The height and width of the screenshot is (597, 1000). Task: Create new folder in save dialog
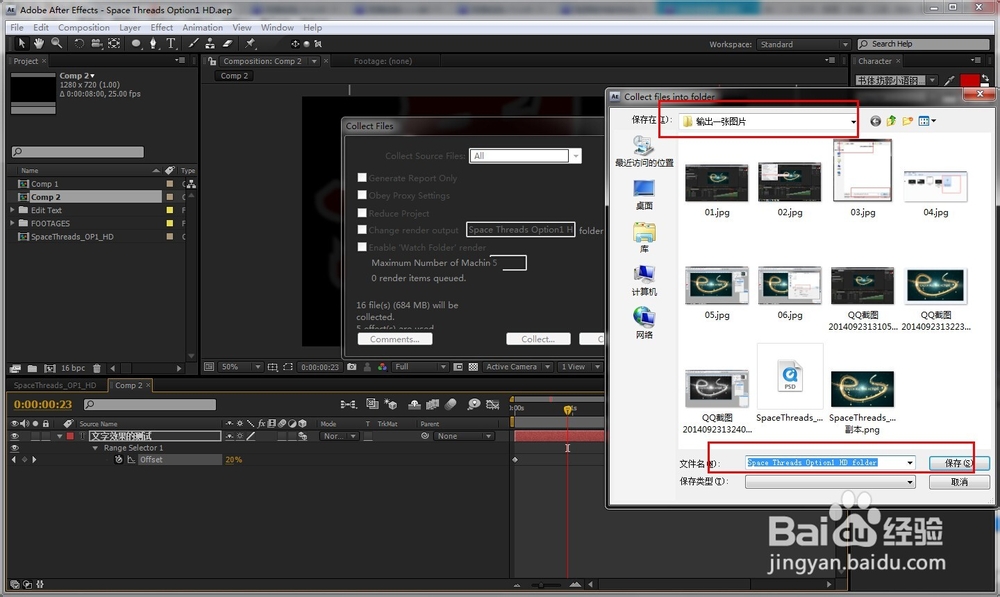click(x=907, y=121)
